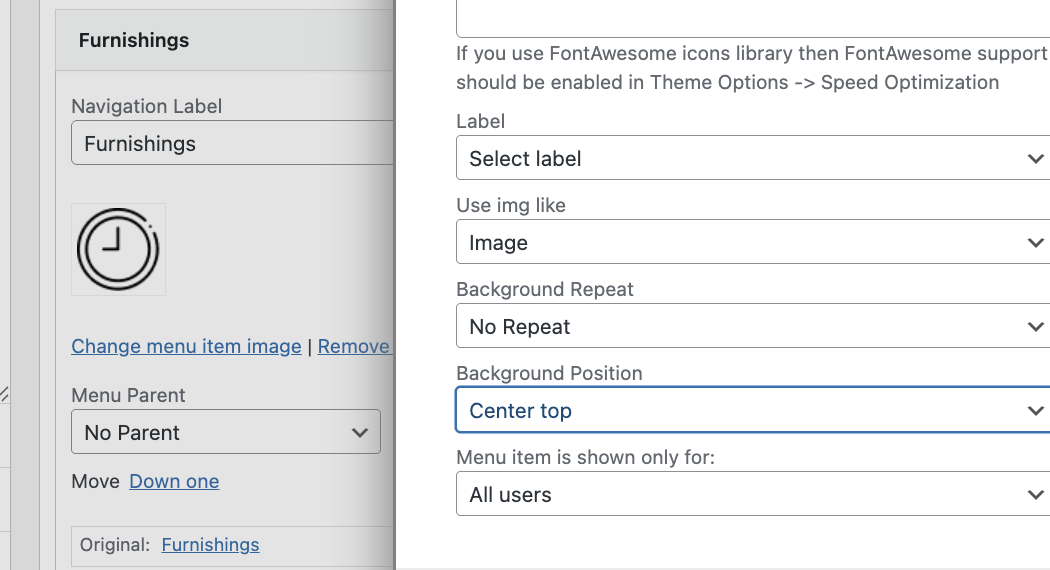Click the resize grip at the left edge

[x=4, y=395]
